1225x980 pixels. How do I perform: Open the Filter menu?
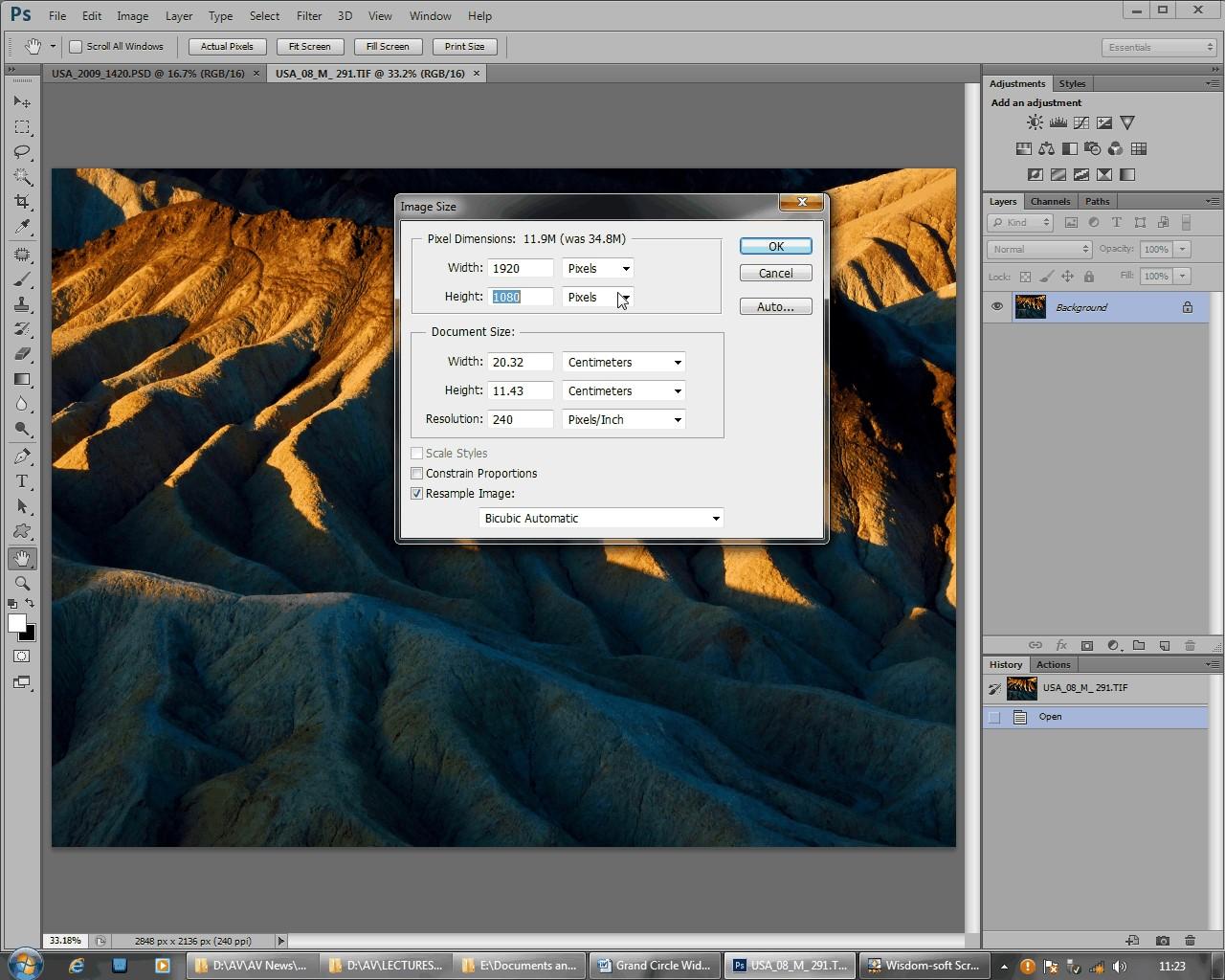[x=308, y=15]
